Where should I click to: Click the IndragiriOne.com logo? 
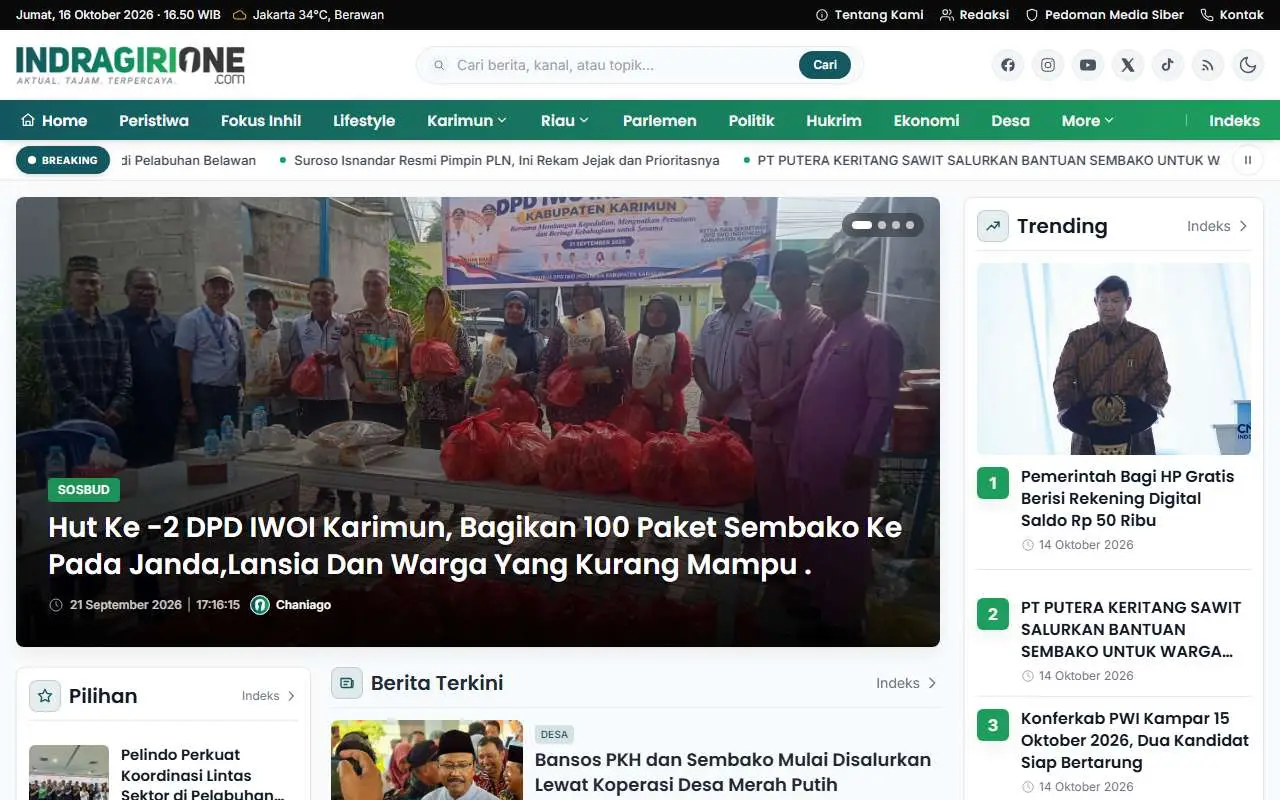click(x=130, y=65)
